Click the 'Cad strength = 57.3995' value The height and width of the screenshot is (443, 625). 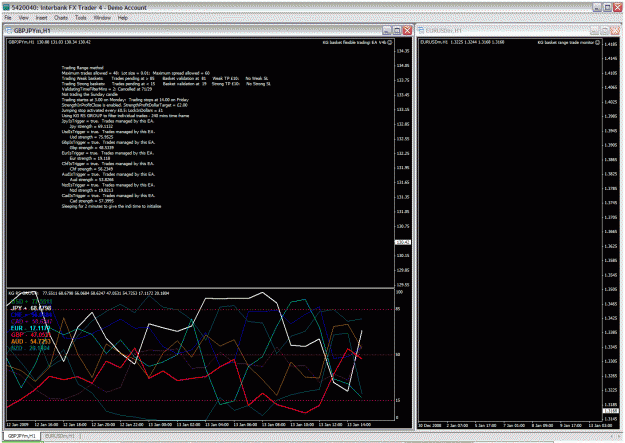click(92, 201)
